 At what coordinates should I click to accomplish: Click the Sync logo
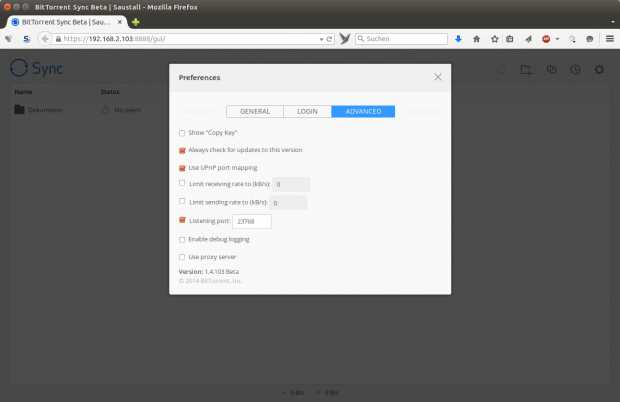[36, 68]
